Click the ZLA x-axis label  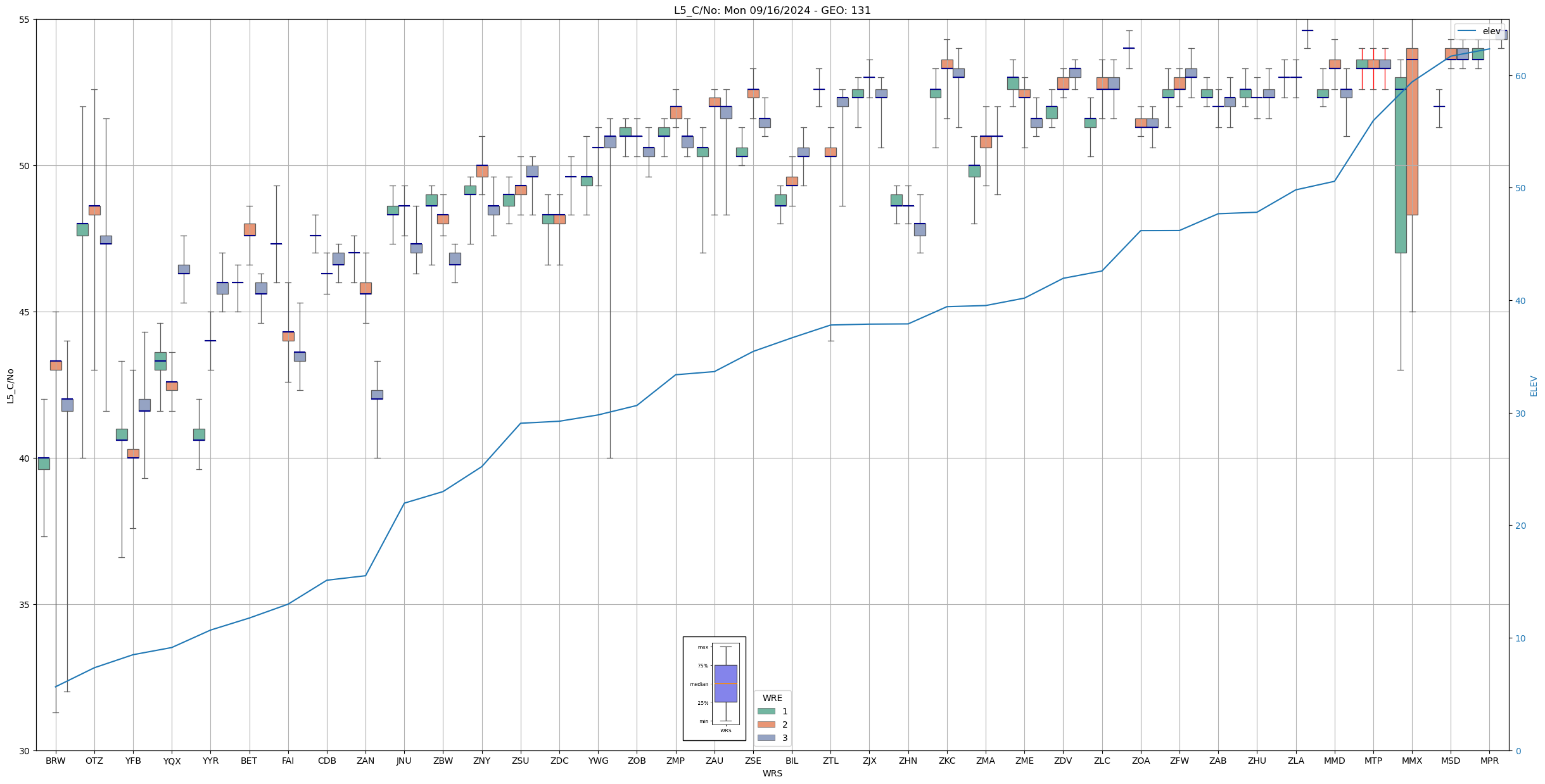pos(1296,761)
